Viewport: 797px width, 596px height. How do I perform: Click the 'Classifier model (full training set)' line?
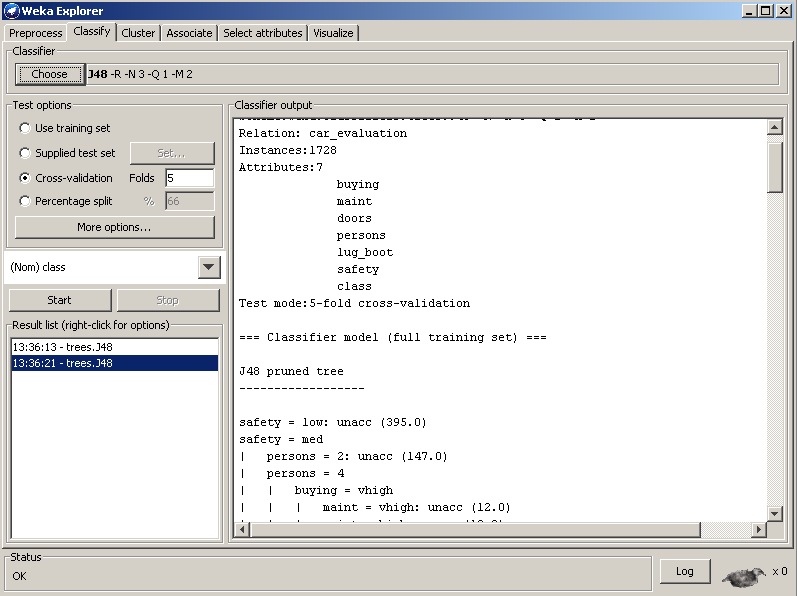(x=392, y=337)
